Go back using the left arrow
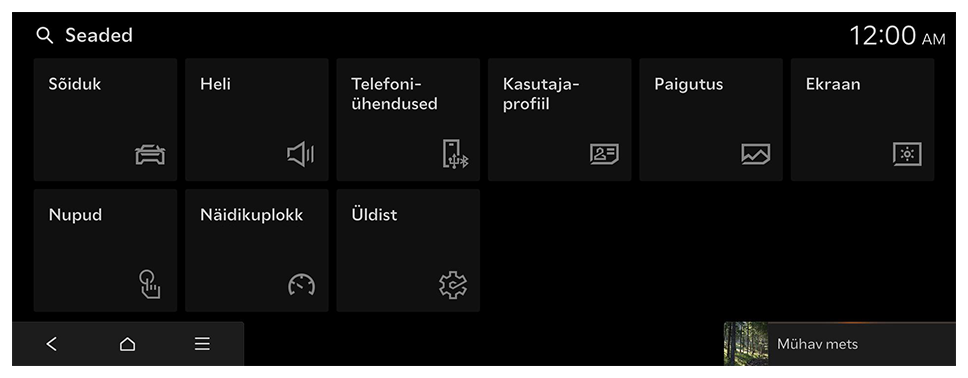 point(52,344)
